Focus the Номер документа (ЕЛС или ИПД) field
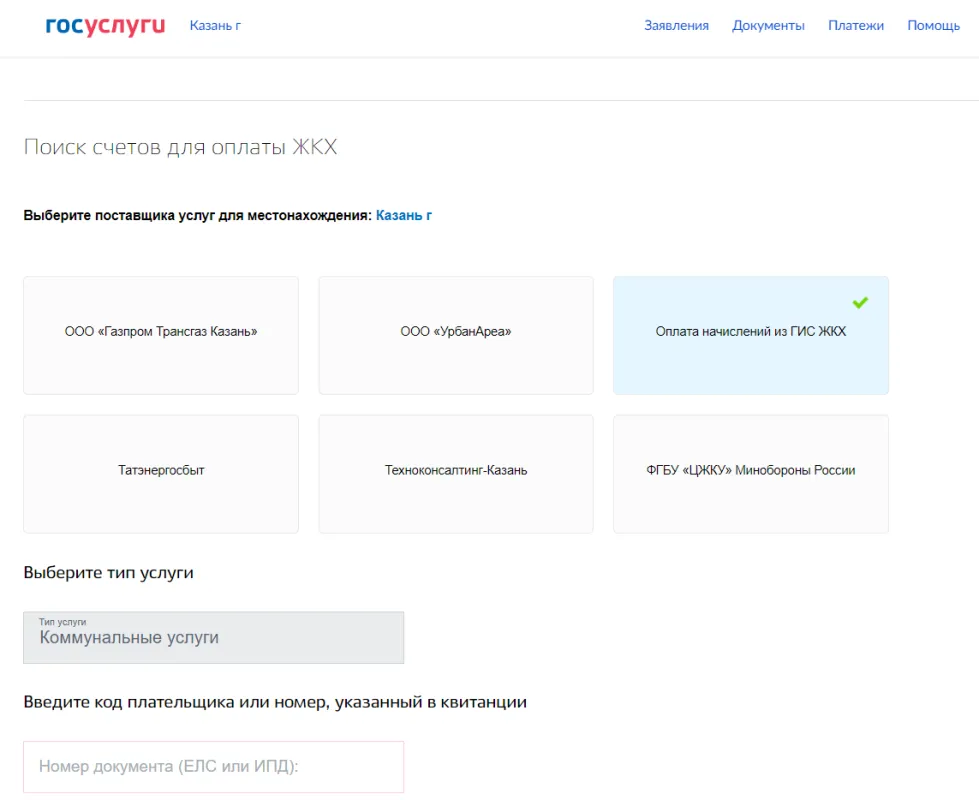Viewport: 979px width, 800px height. pos(214,767)
